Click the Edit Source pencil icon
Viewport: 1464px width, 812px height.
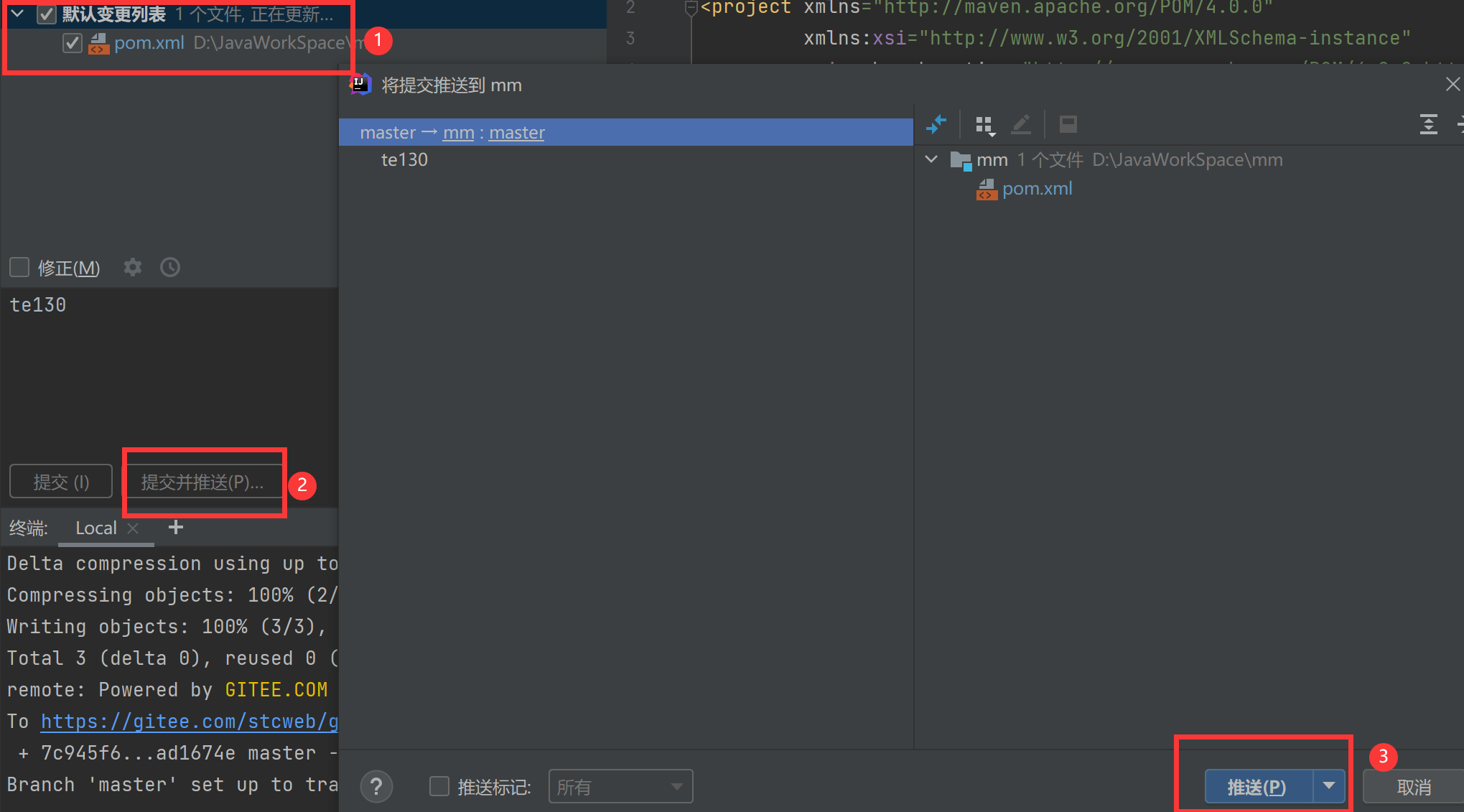pos(1021,124)
